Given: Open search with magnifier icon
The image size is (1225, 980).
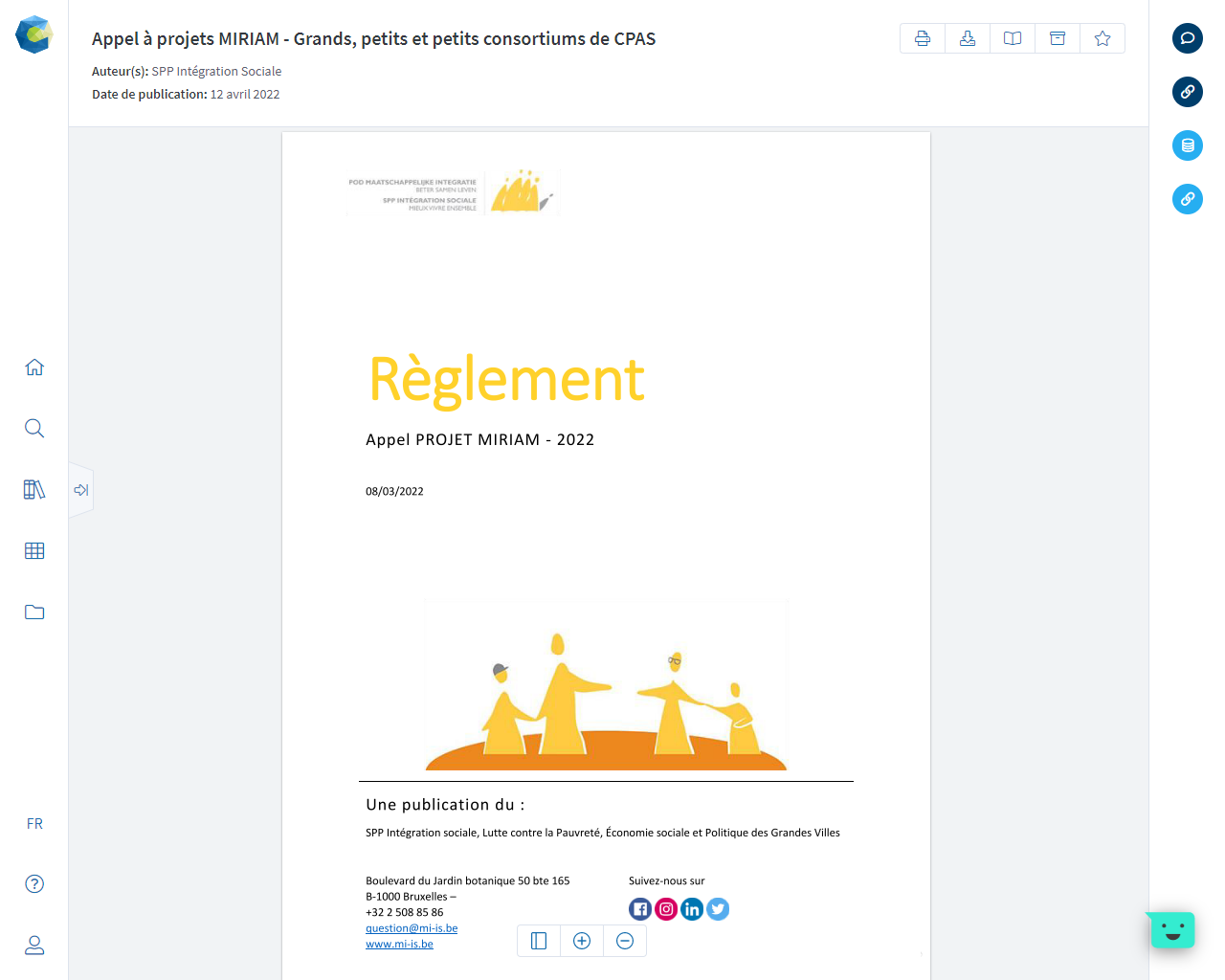Looking at the screenshot, I should tap(34, 428).
